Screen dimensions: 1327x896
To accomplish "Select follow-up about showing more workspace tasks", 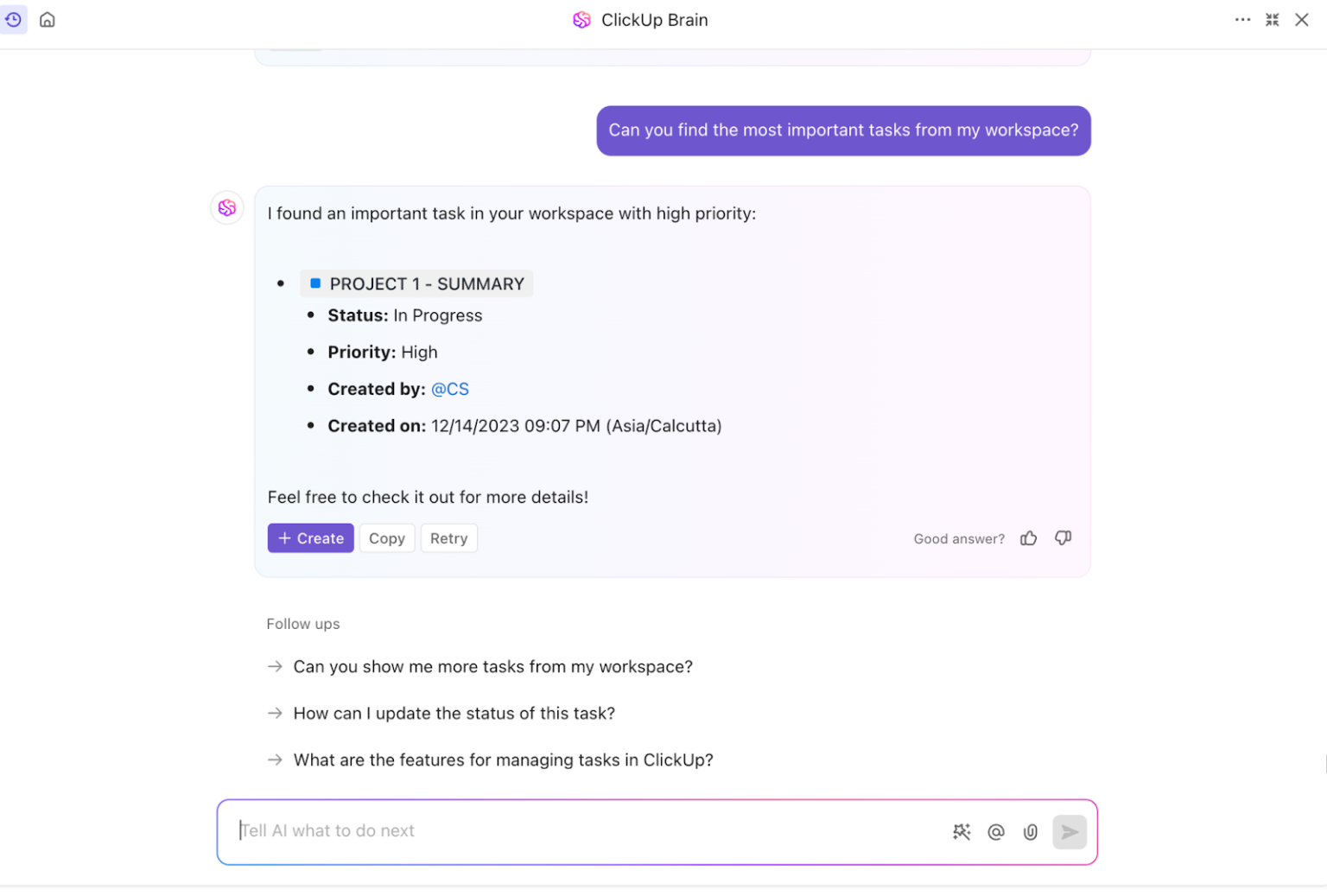I will 492,666.
